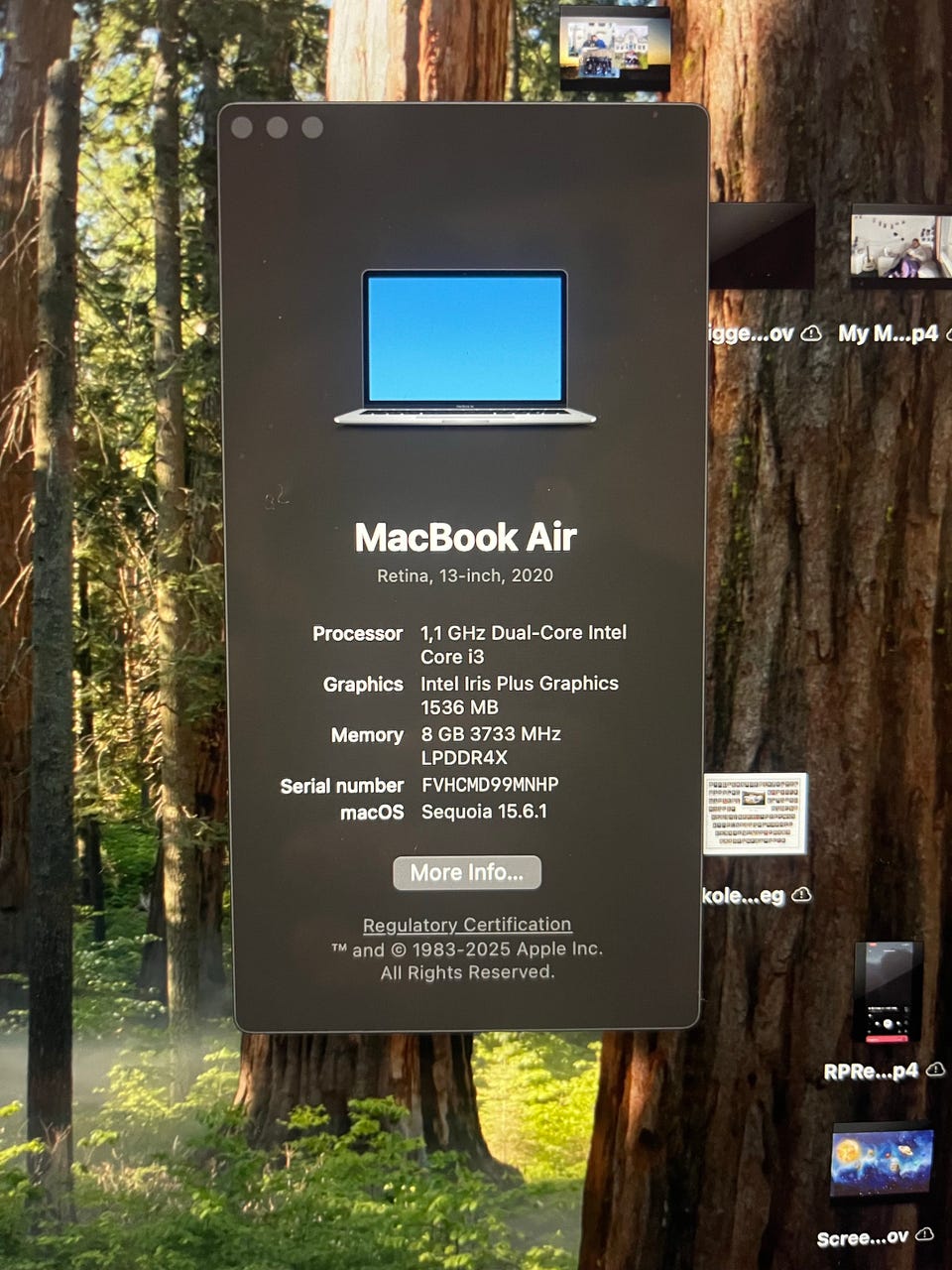Click the Serial number label

click(x=342, y=786)
